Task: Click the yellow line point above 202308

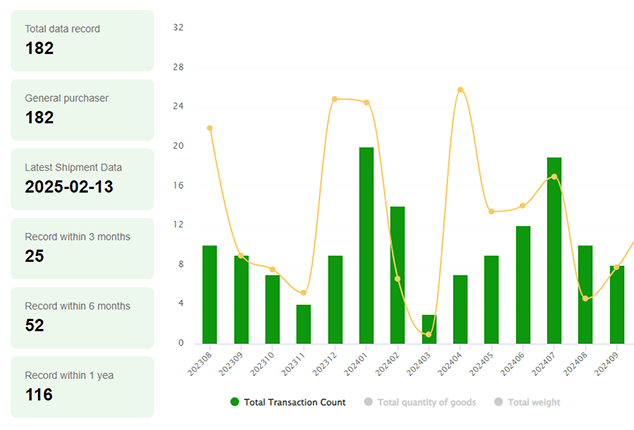Action: click(x=209, y=128)
